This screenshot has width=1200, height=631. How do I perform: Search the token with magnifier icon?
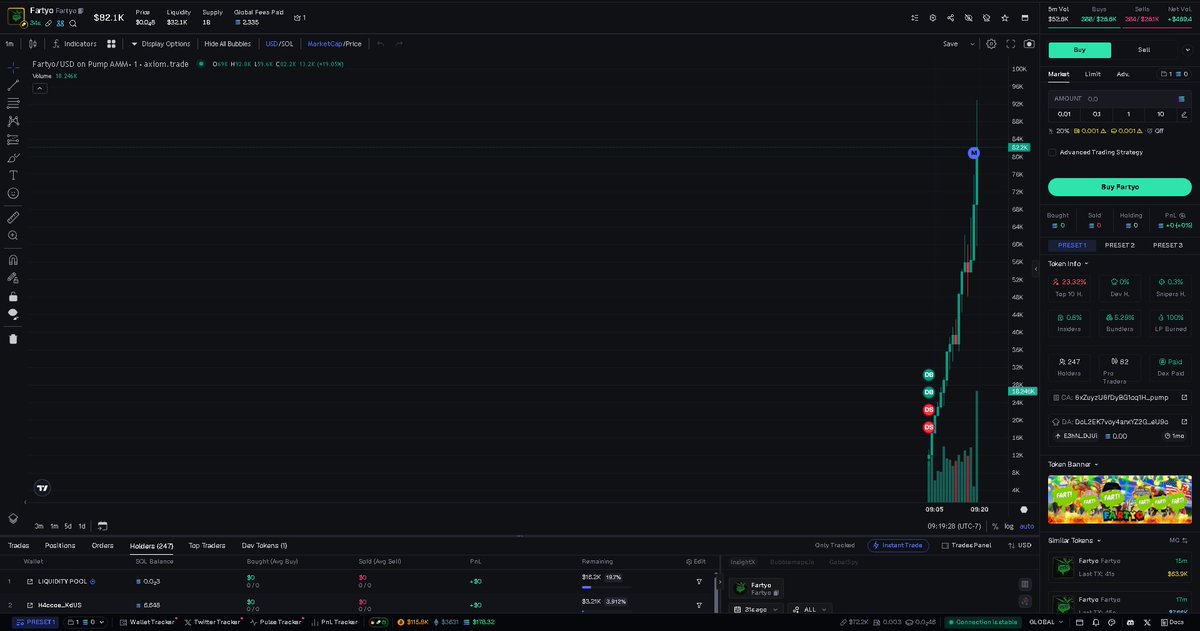pyautogui.click(x=73, y=23)
